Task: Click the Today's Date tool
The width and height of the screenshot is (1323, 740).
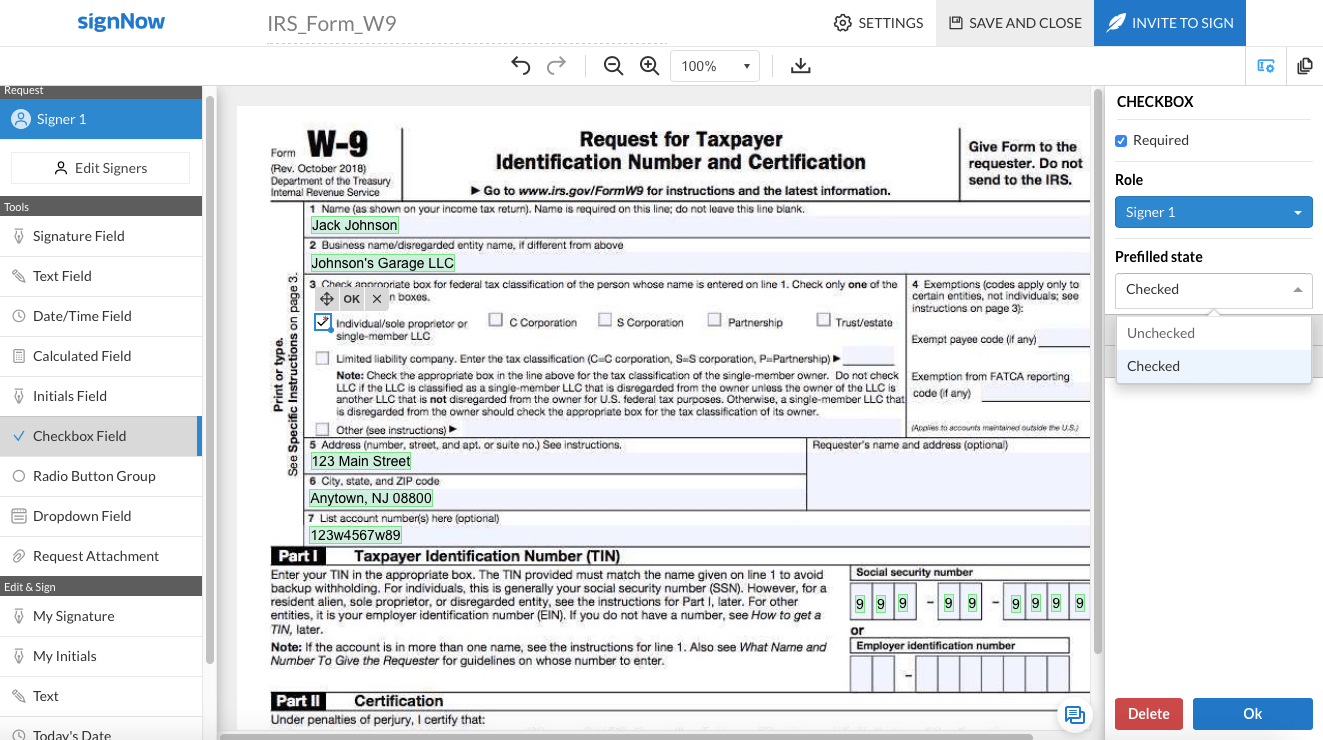Action: 101,728
